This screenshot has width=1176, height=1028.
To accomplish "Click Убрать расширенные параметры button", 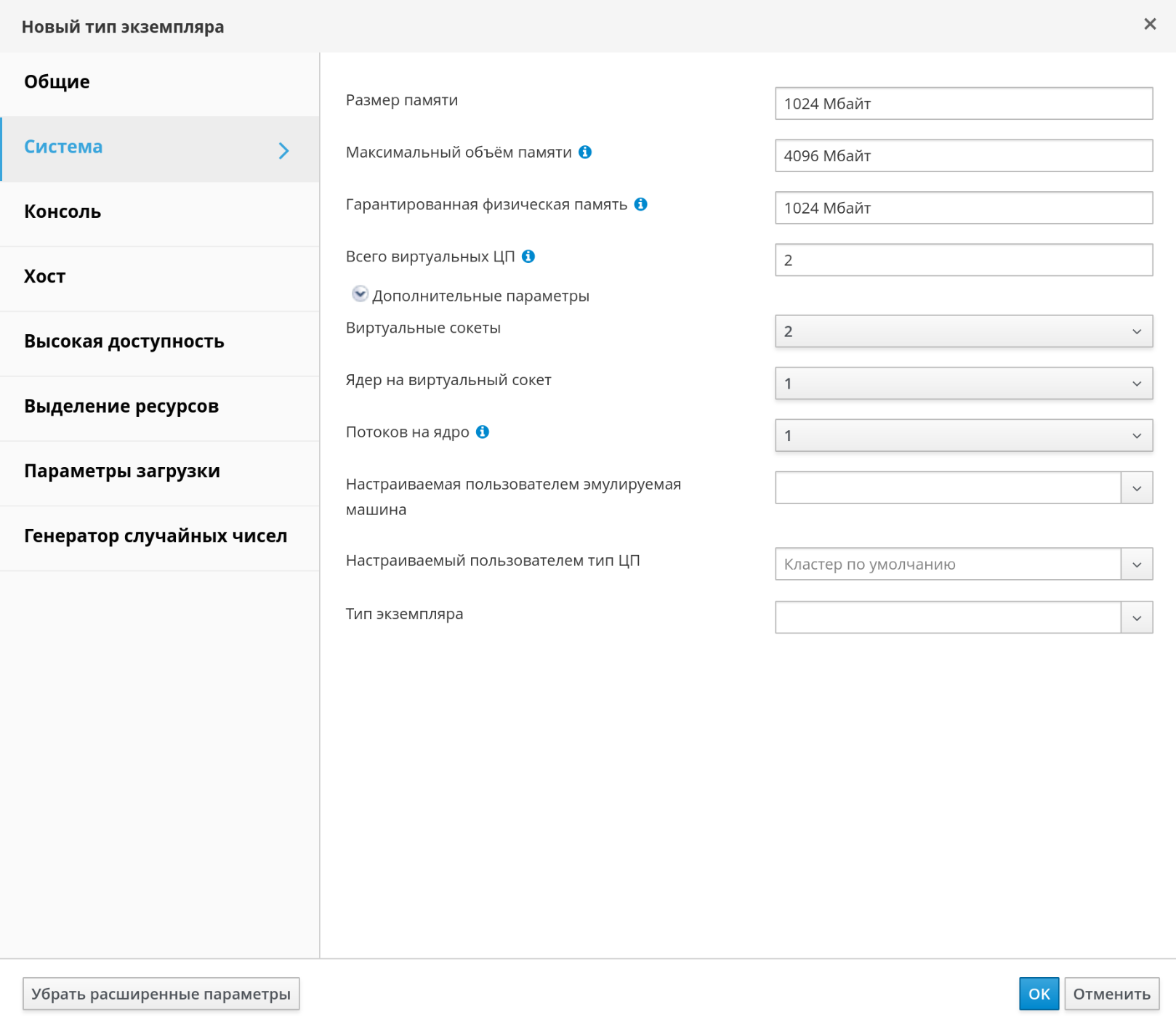I will pyautogui.click(x=161, y=994).
